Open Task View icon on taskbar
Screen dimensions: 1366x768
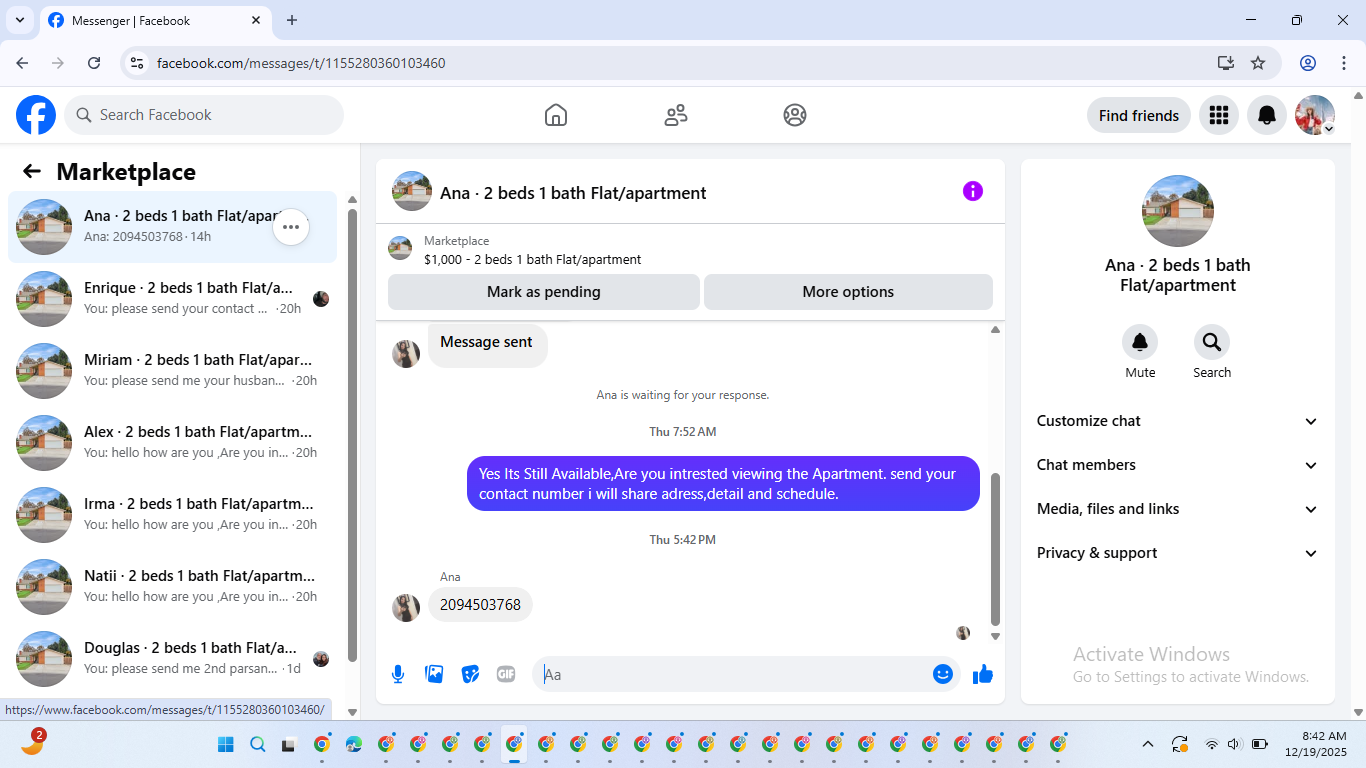(289, 744)
